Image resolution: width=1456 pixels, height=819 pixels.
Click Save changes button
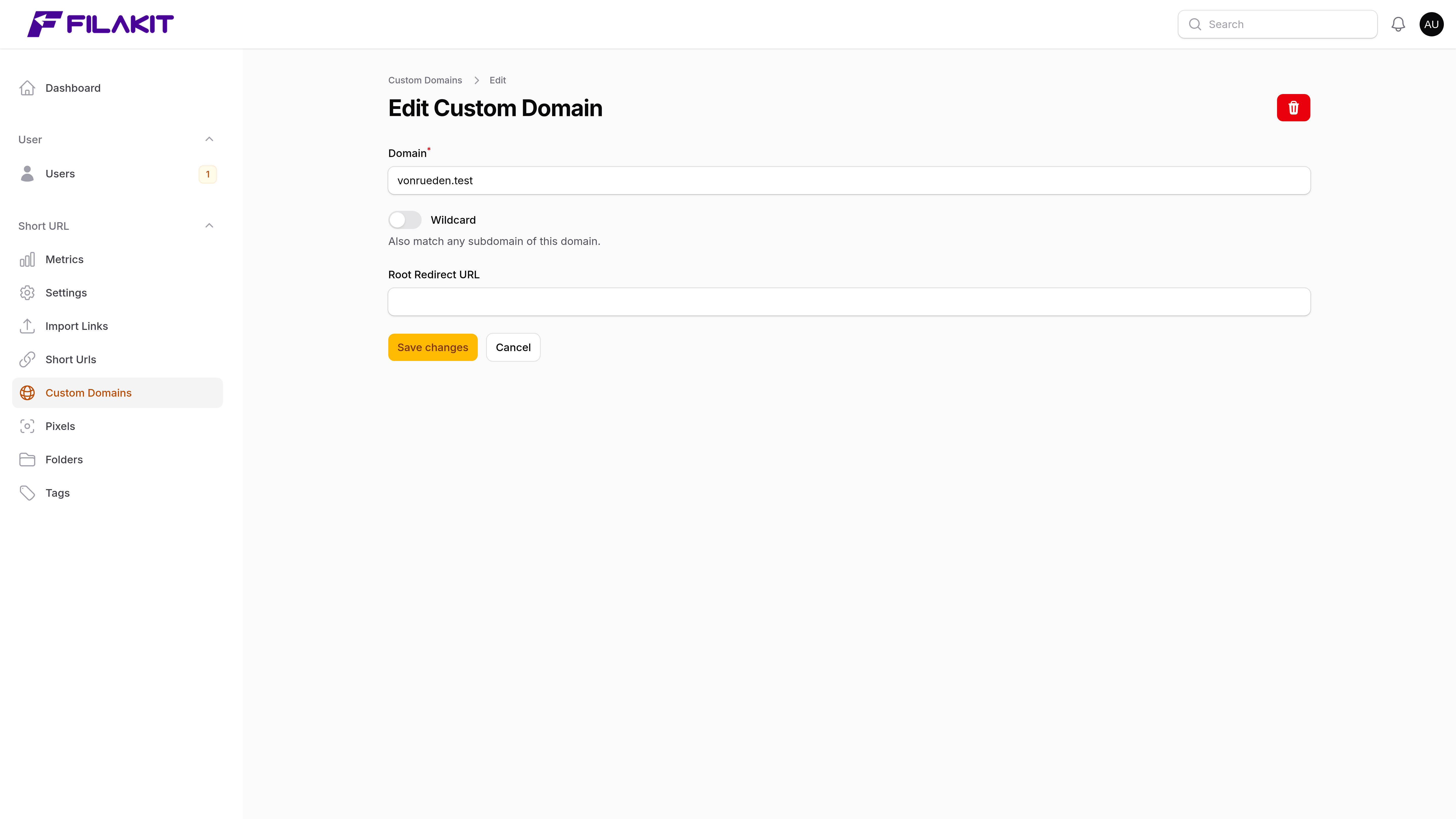tap(433, 347)
